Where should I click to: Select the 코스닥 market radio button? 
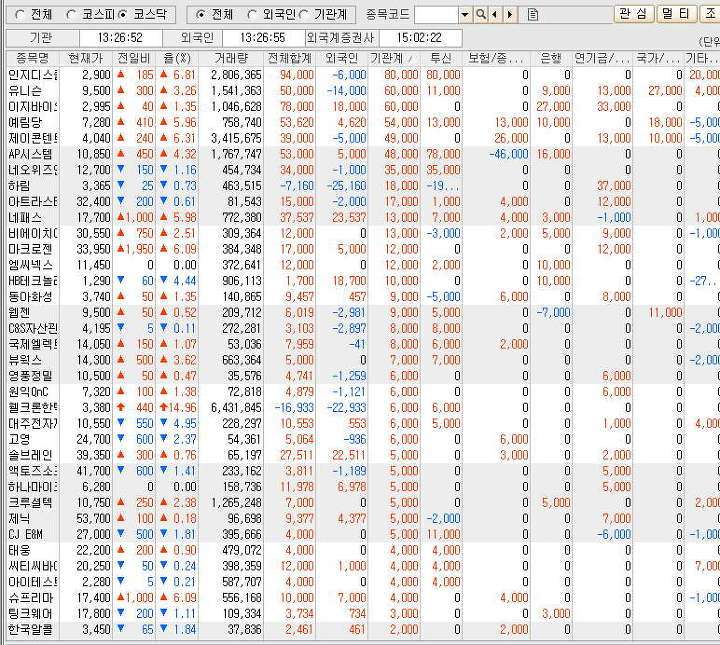tap(122, 15)
